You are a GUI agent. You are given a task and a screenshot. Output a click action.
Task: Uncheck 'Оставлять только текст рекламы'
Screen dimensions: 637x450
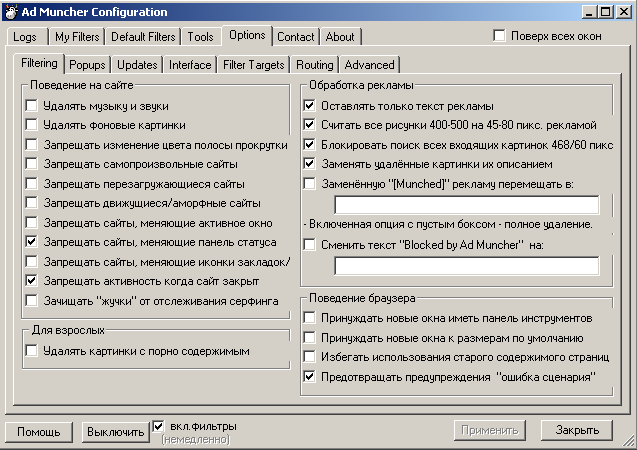click(309, 106)
